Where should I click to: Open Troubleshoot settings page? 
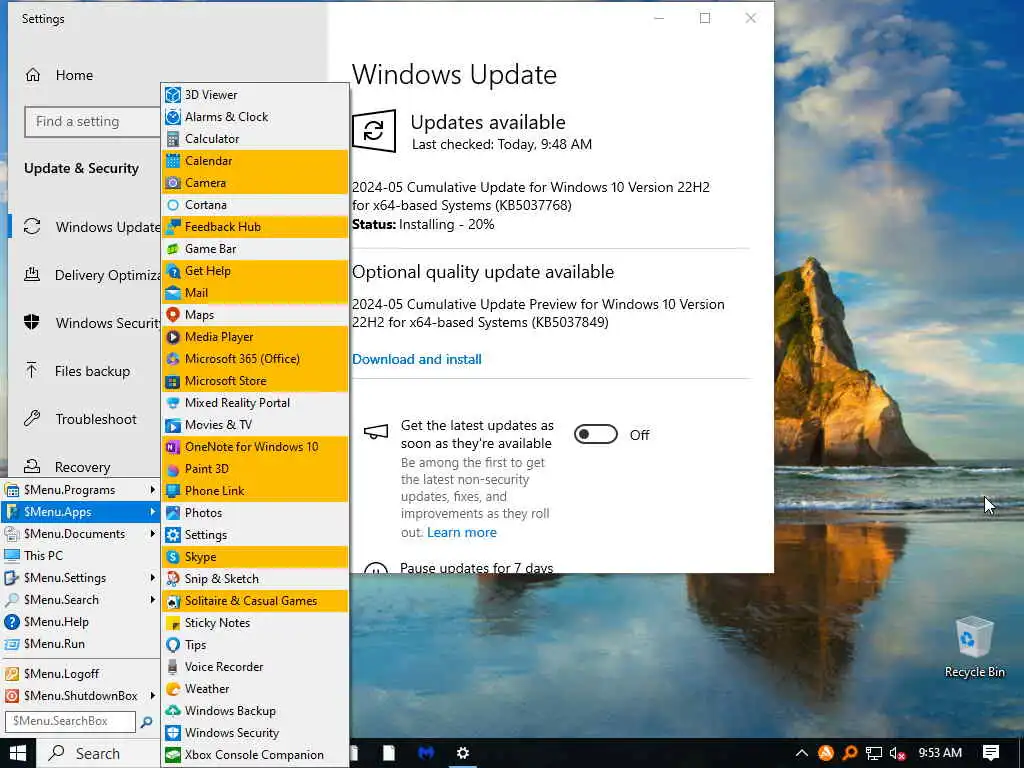80,419
